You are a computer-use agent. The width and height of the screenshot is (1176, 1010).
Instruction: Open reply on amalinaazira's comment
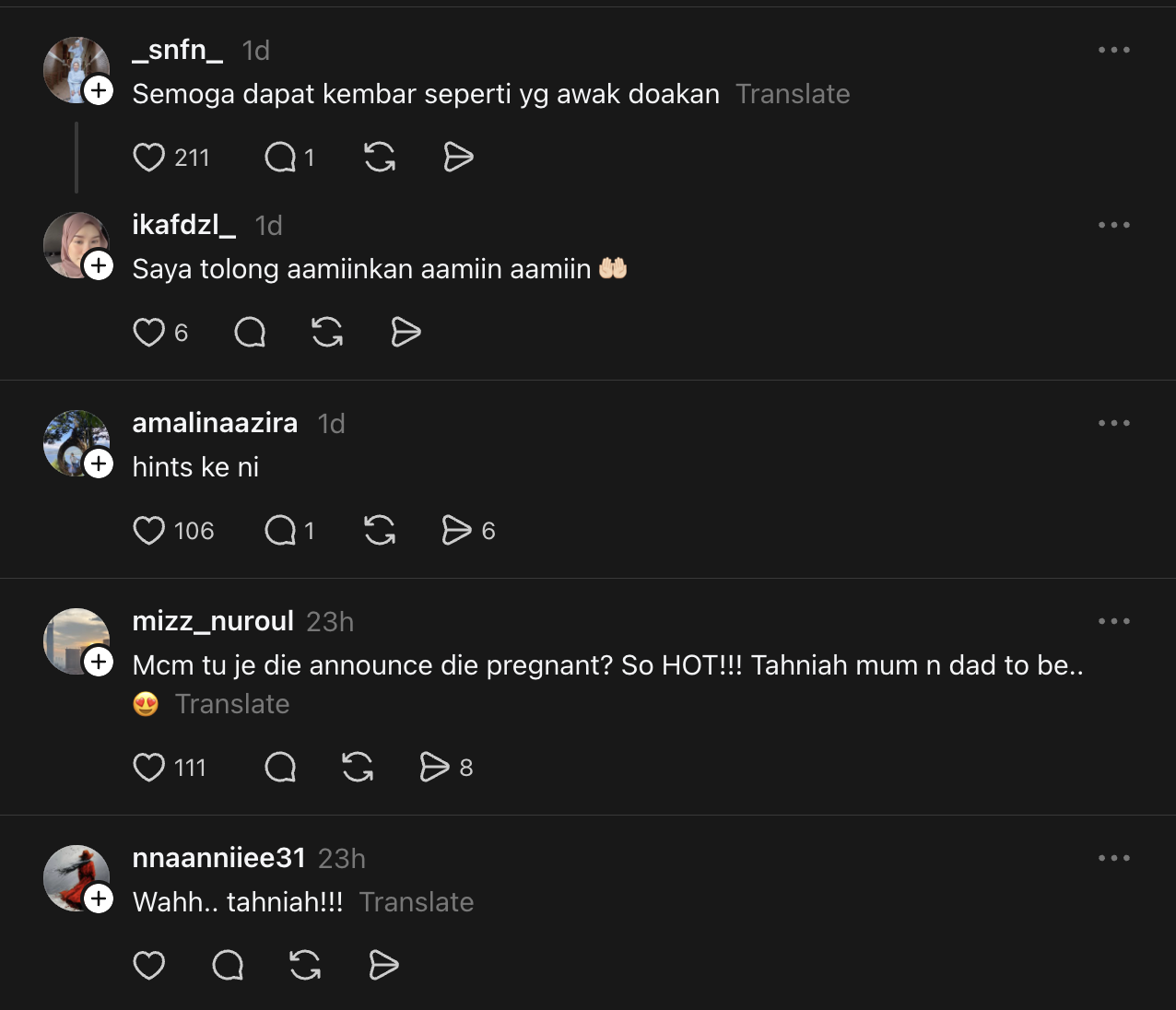point(280,531)
